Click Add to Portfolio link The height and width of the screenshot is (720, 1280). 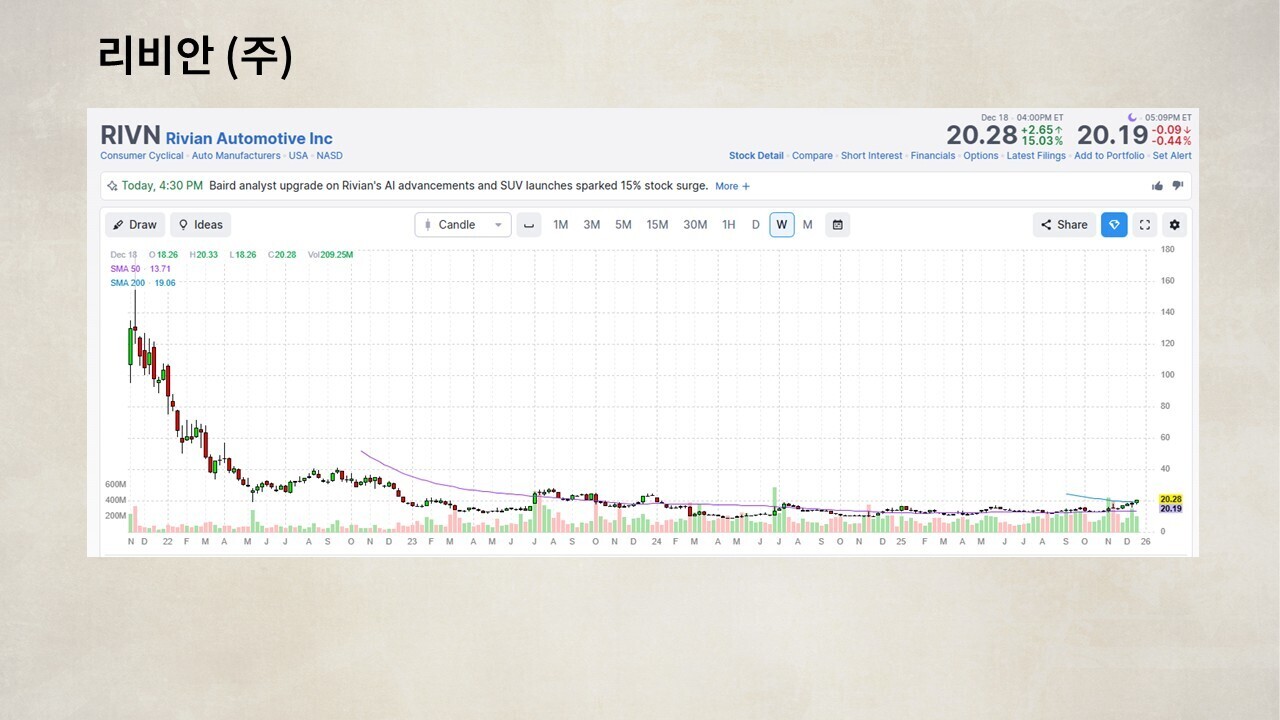click(1109, 156)
